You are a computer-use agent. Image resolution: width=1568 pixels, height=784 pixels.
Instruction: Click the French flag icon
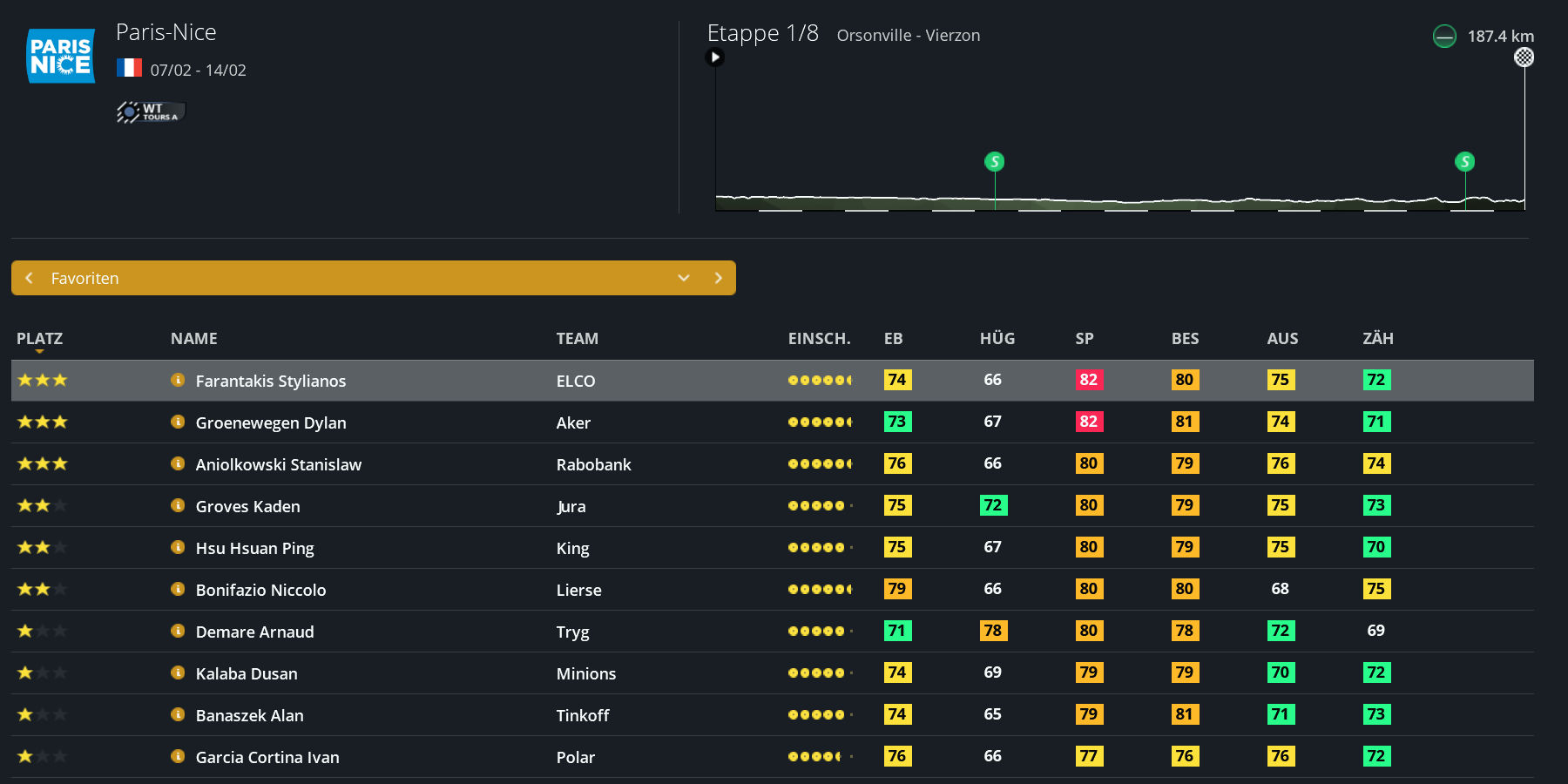pyautogui.click(x=129, y=68)
